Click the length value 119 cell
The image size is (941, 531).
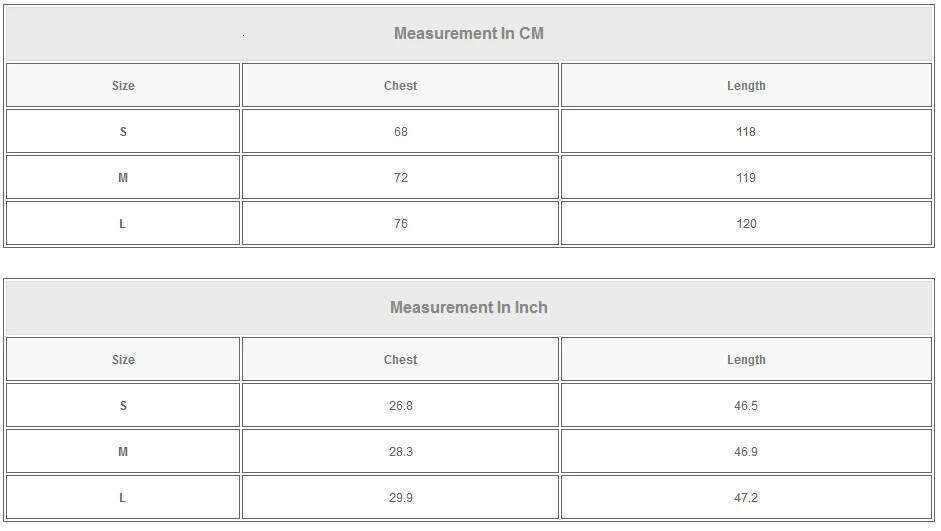[746, 178]
